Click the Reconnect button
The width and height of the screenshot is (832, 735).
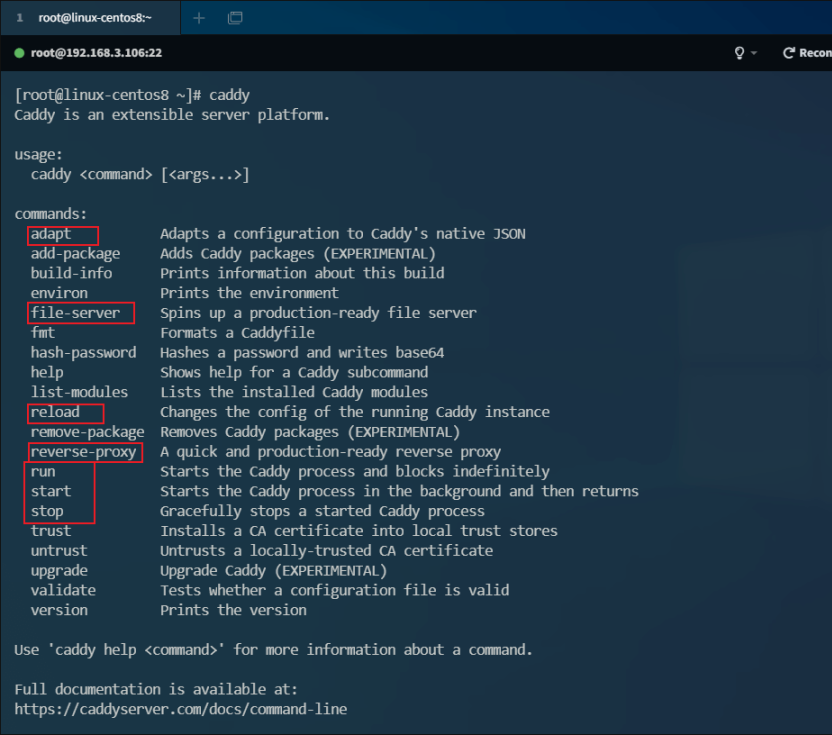(807, 53)
